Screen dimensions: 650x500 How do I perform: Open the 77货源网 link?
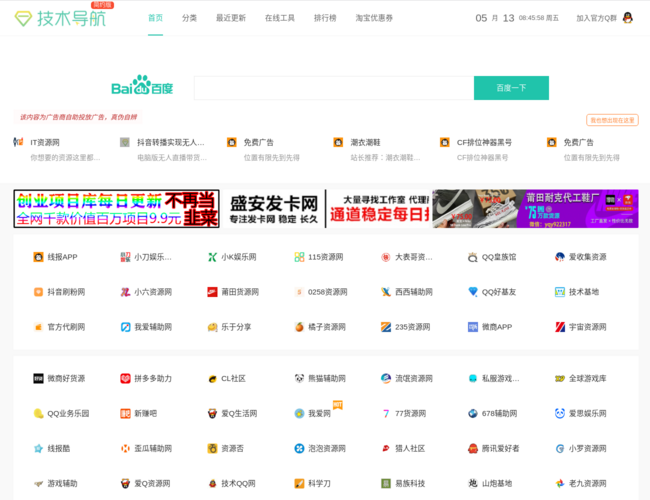point(410,413)
